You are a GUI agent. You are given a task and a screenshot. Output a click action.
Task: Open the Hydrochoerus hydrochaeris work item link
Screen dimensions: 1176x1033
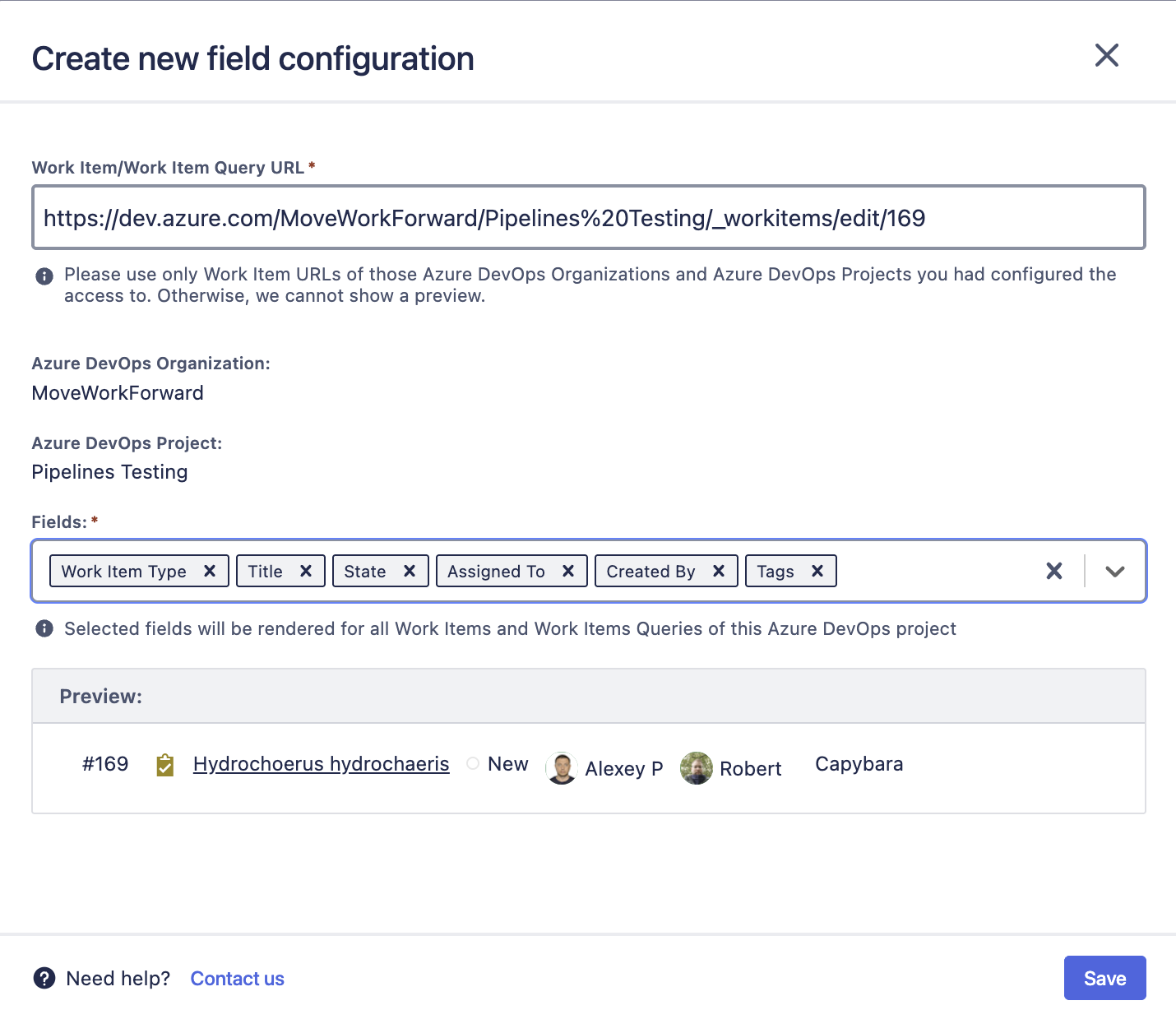click(321, 764)
